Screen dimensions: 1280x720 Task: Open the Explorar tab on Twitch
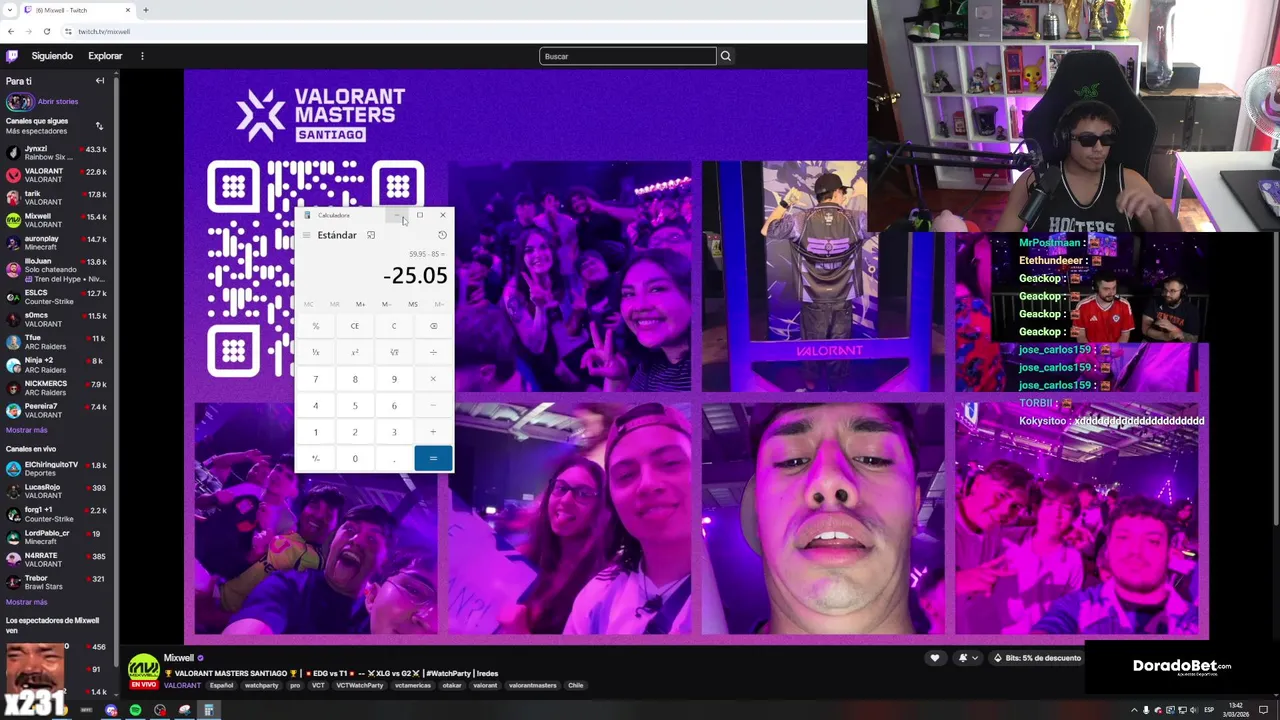105,56
